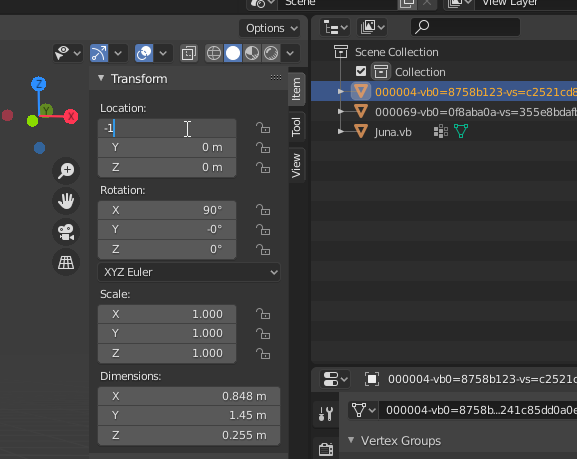Viewport: 577px width, 459px height.
Task: Click the Z axis on navigation gizmo
Action: tap(39, 84)
